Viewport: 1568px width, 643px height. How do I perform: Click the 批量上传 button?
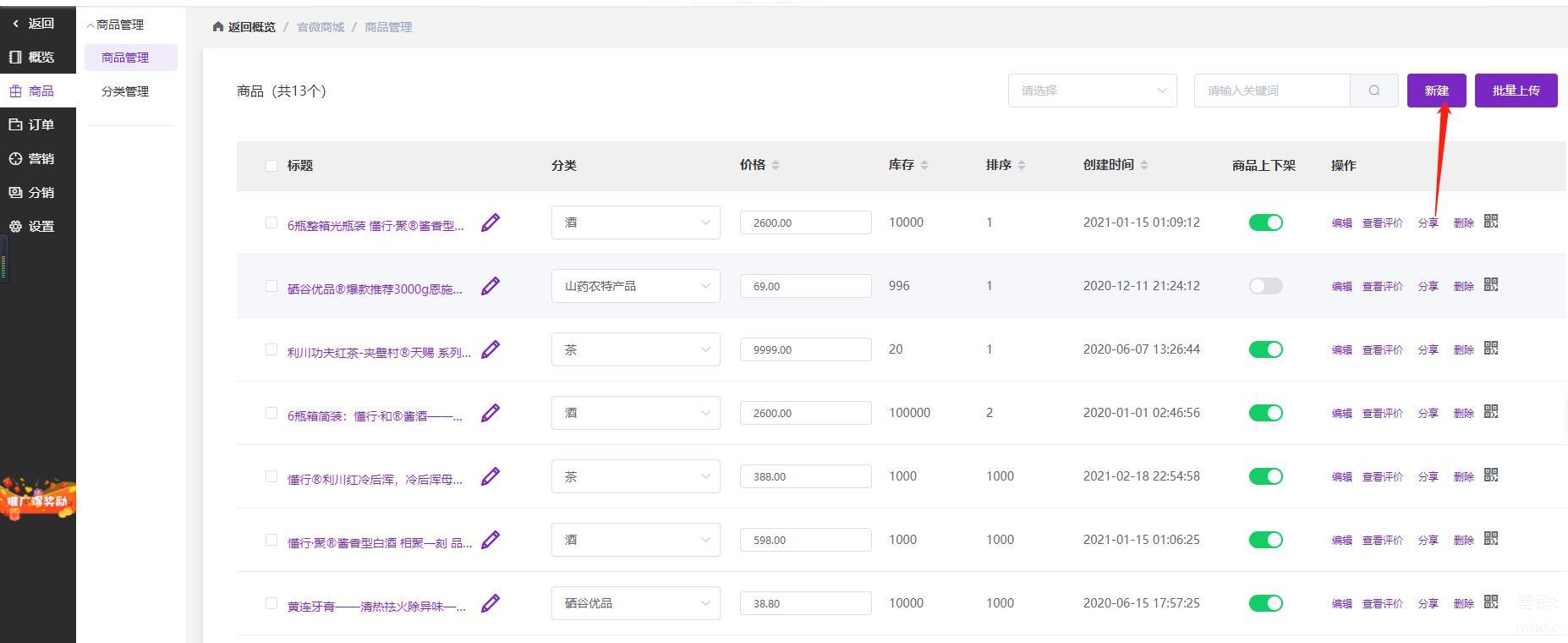point(1516,91)
